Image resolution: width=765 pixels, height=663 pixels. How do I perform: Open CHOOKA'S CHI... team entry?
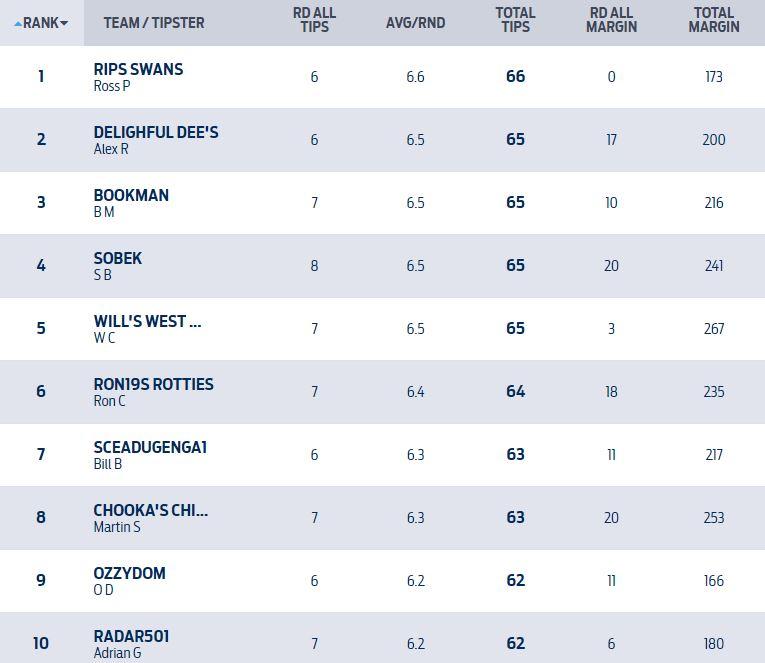point(150,510)
